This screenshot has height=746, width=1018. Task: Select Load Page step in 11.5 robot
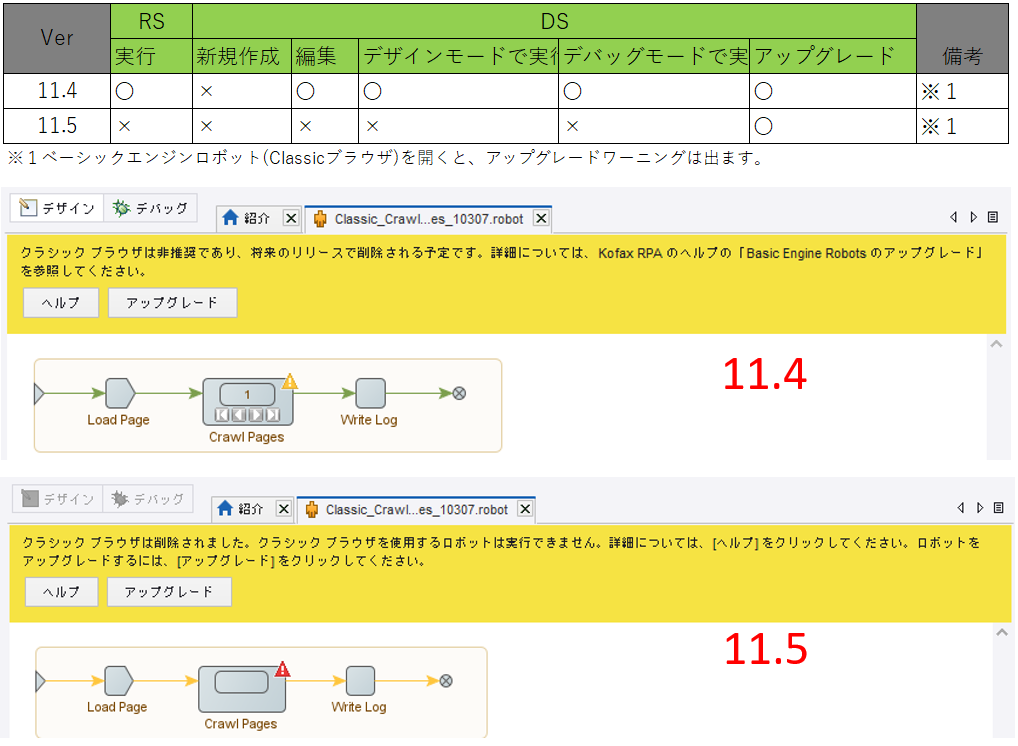[119, 680]
